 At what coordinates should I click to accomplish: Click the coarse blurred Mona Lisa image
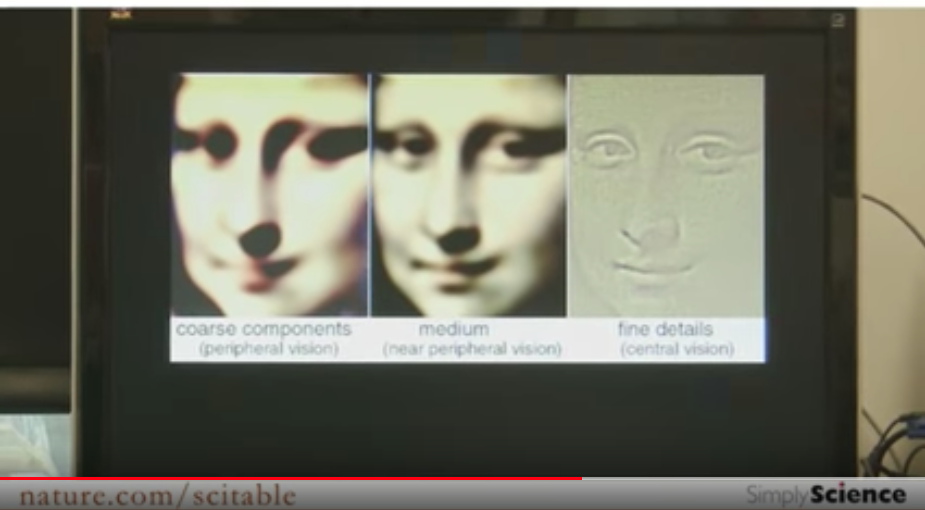pyautogui.click(x=270, y=195)
